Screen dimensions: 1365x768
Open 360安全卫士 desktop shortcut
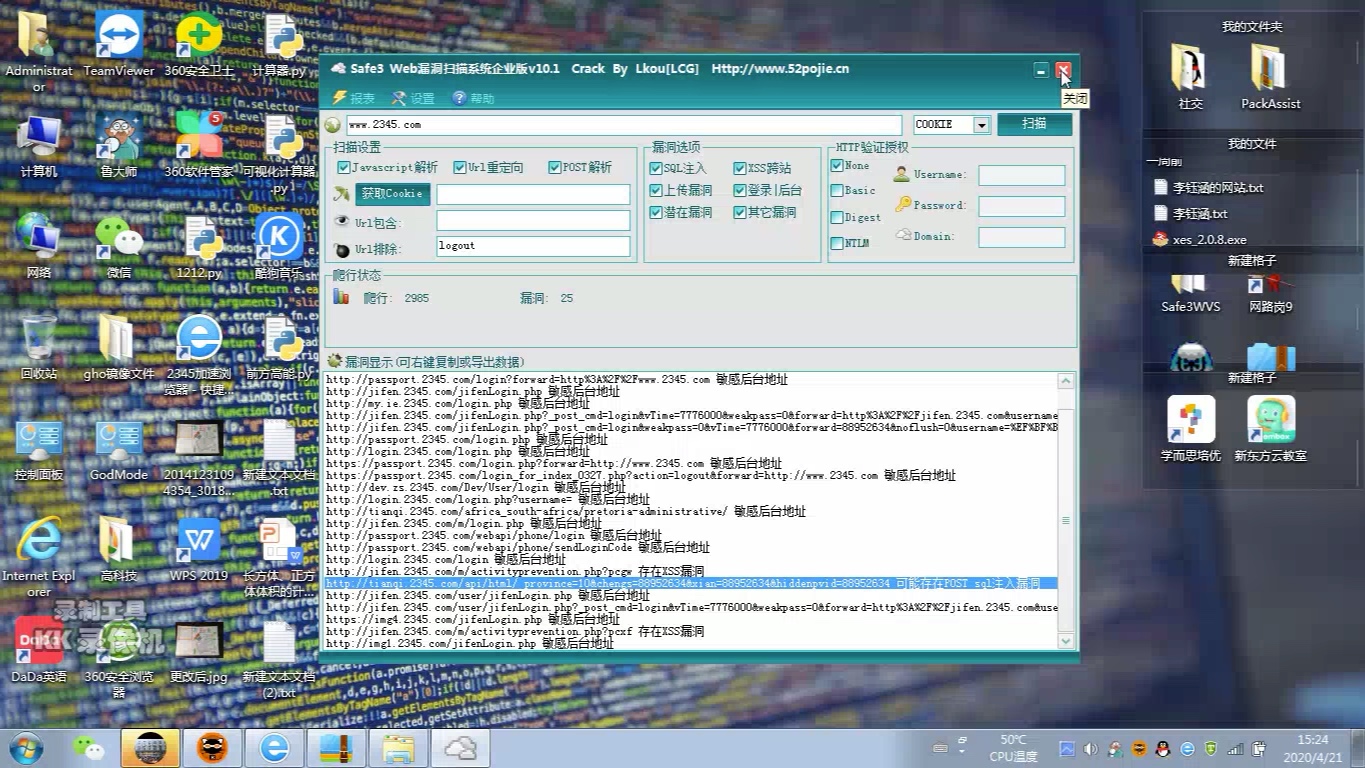[x=199, y=44]
